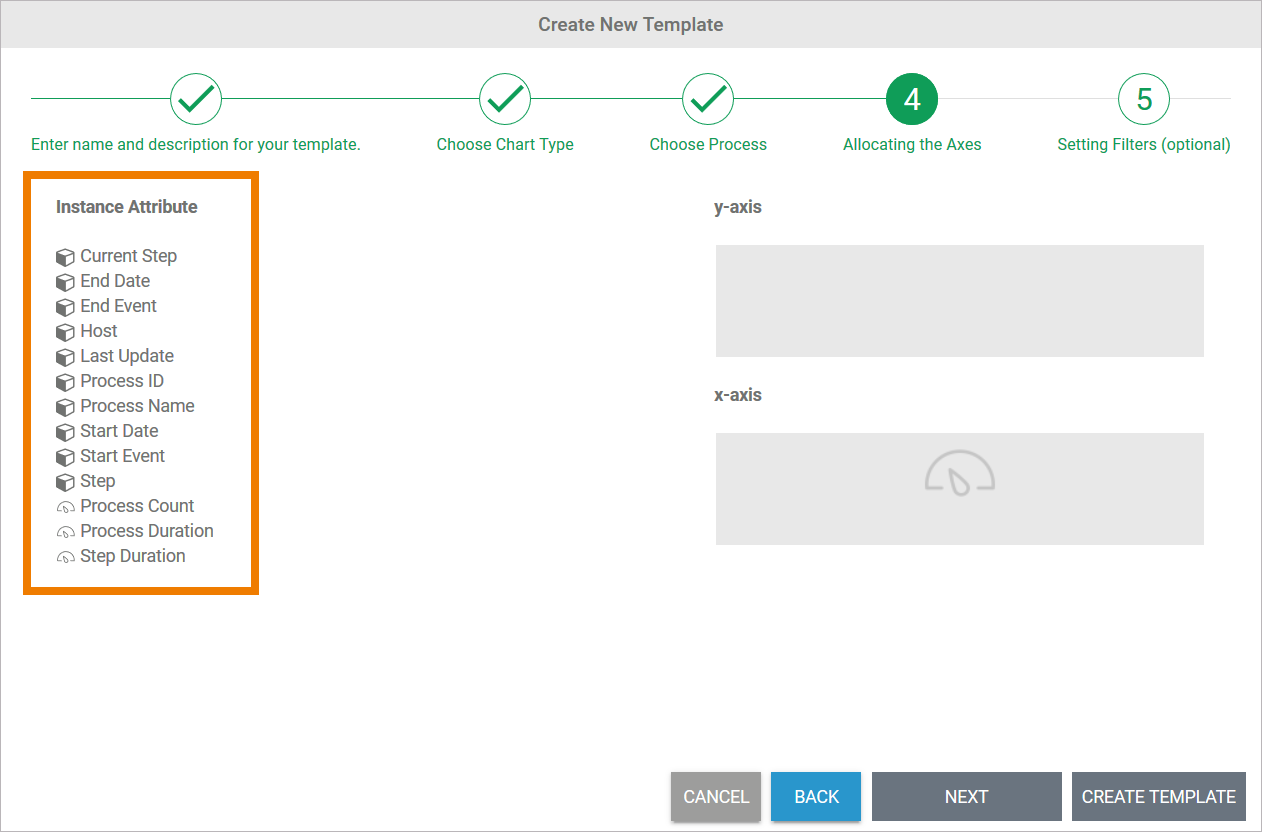Go to wizard step 1 checkmark circle
This screenshot has height=832, width=1262.
coord(196,99)
